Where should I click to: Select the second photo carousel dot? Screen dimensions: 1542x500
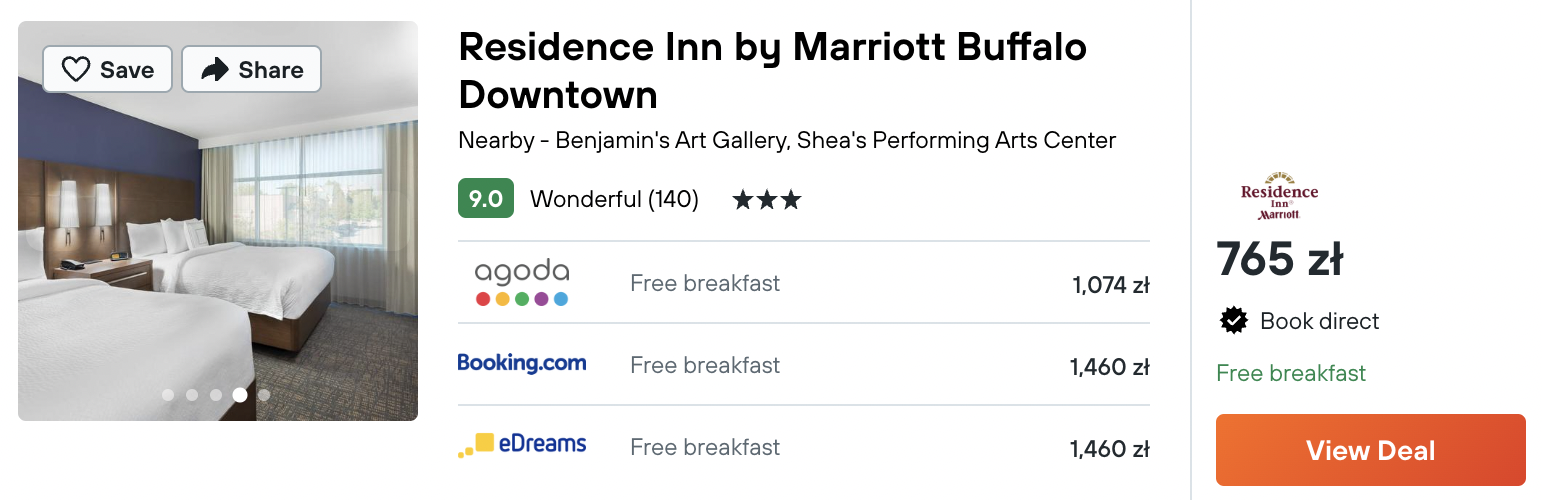[192, 395]
